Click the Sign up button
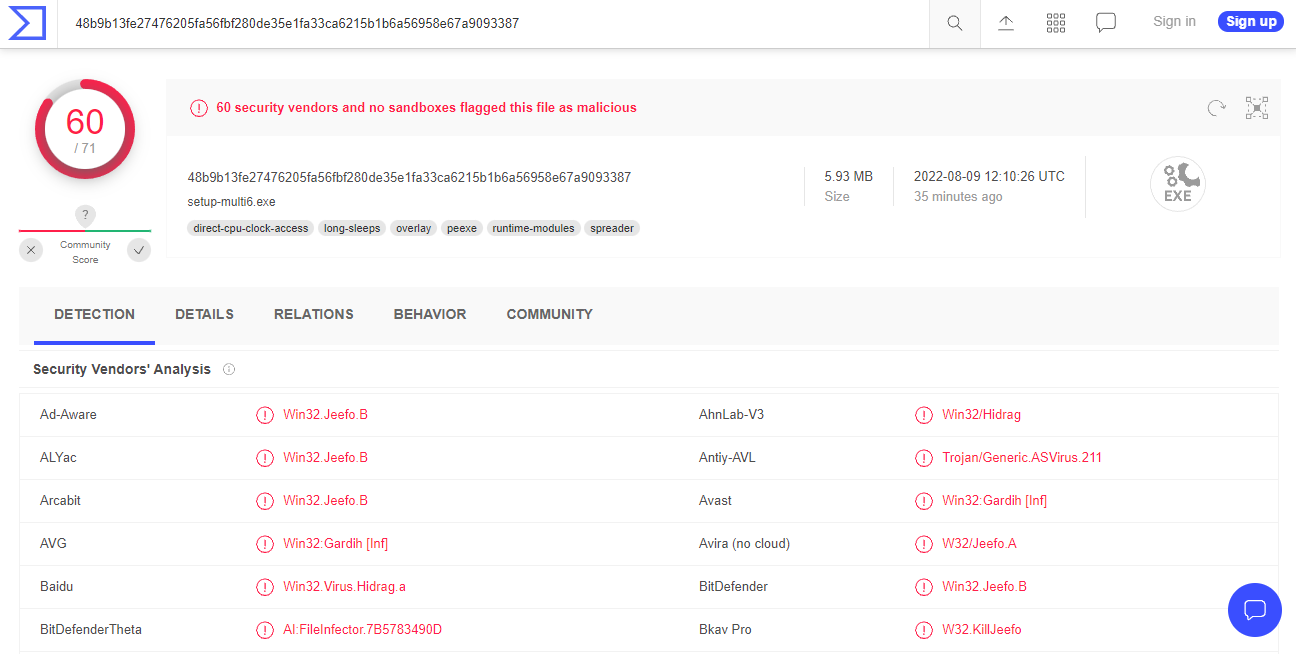The height and width of the screenshot is (654, 1296). (1251, 21)
